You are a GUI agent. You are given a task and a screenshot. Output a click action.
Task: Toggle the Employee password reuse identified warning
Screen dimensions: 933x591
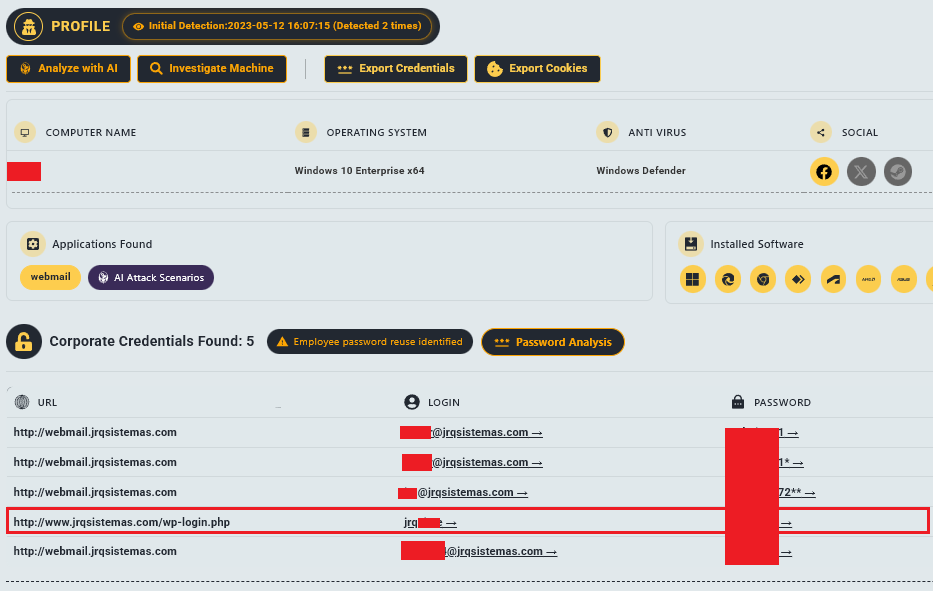[x=369, y=341]
